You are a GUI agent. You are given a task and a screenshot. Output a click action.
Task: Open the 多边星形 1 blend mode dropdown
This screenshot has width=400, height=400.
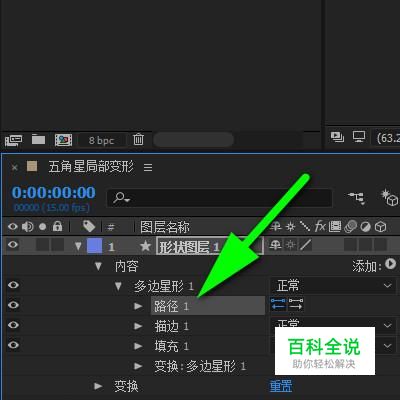332,286
